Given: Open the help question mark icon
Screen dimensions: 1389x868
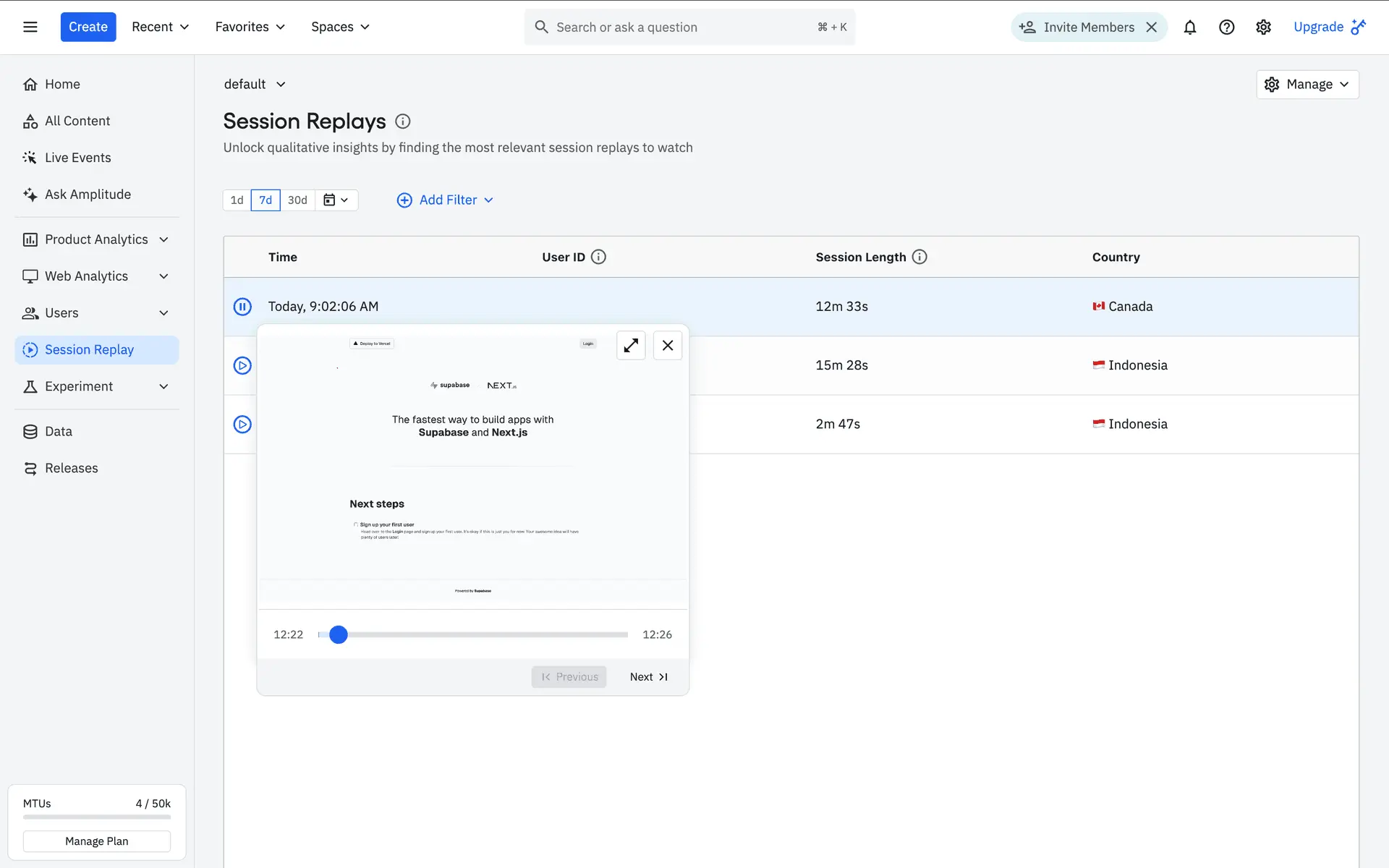Looking at the screenshot, I should [1226, 27].
